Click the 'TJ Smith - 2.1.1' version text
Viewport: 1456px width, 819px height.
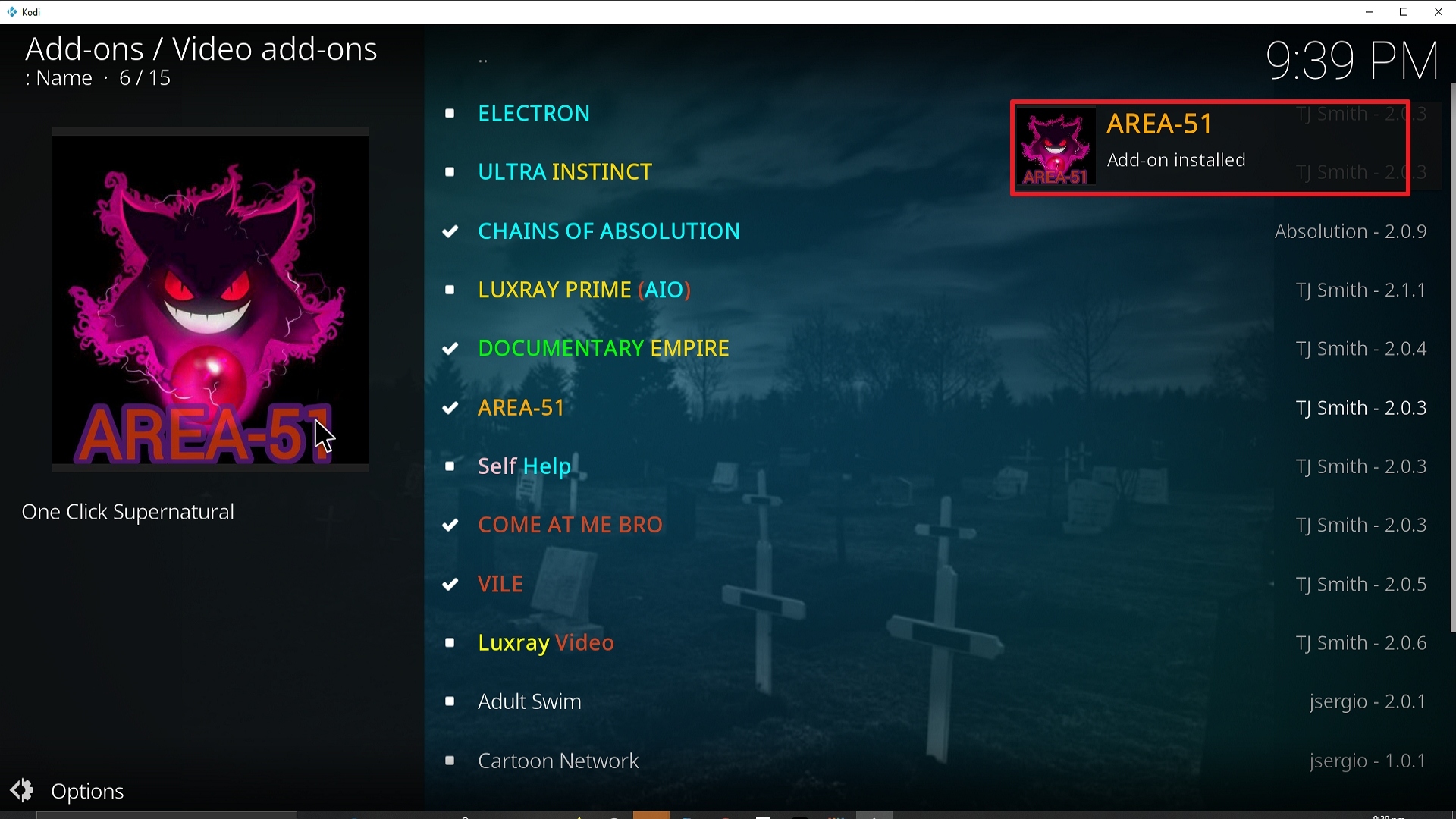click(1361, 290)
